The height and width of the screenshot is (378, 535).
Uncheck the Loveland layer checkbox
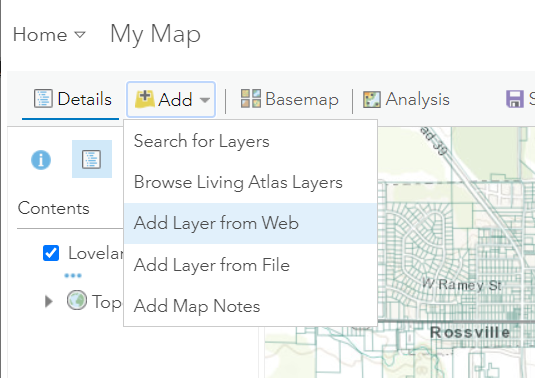51,253
